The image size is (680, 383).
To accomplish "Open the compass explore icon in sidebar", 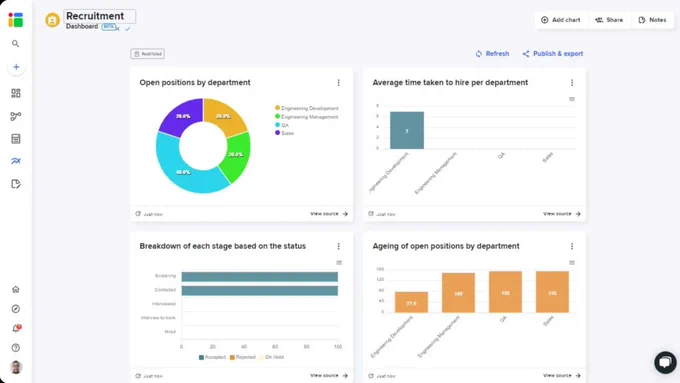I will click(16, 309).
